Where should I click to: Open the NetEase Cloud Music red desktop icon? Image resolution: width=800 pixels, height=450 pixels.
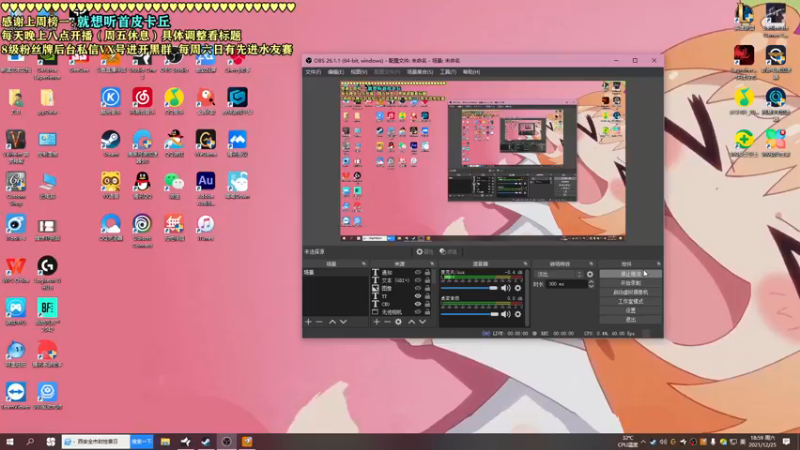click(142, 101)
